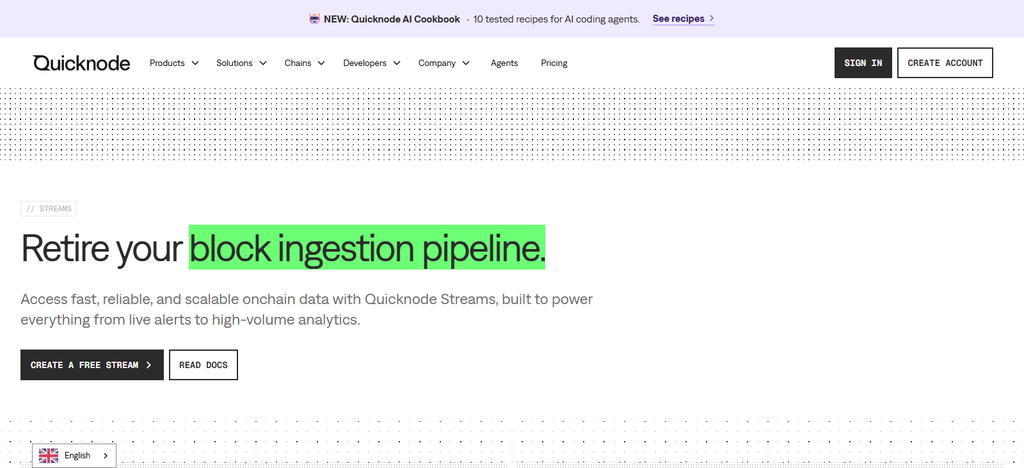
Task: Expand the Developers dropdown chevron
Action: pyautogui.click(x=396, y=63)
